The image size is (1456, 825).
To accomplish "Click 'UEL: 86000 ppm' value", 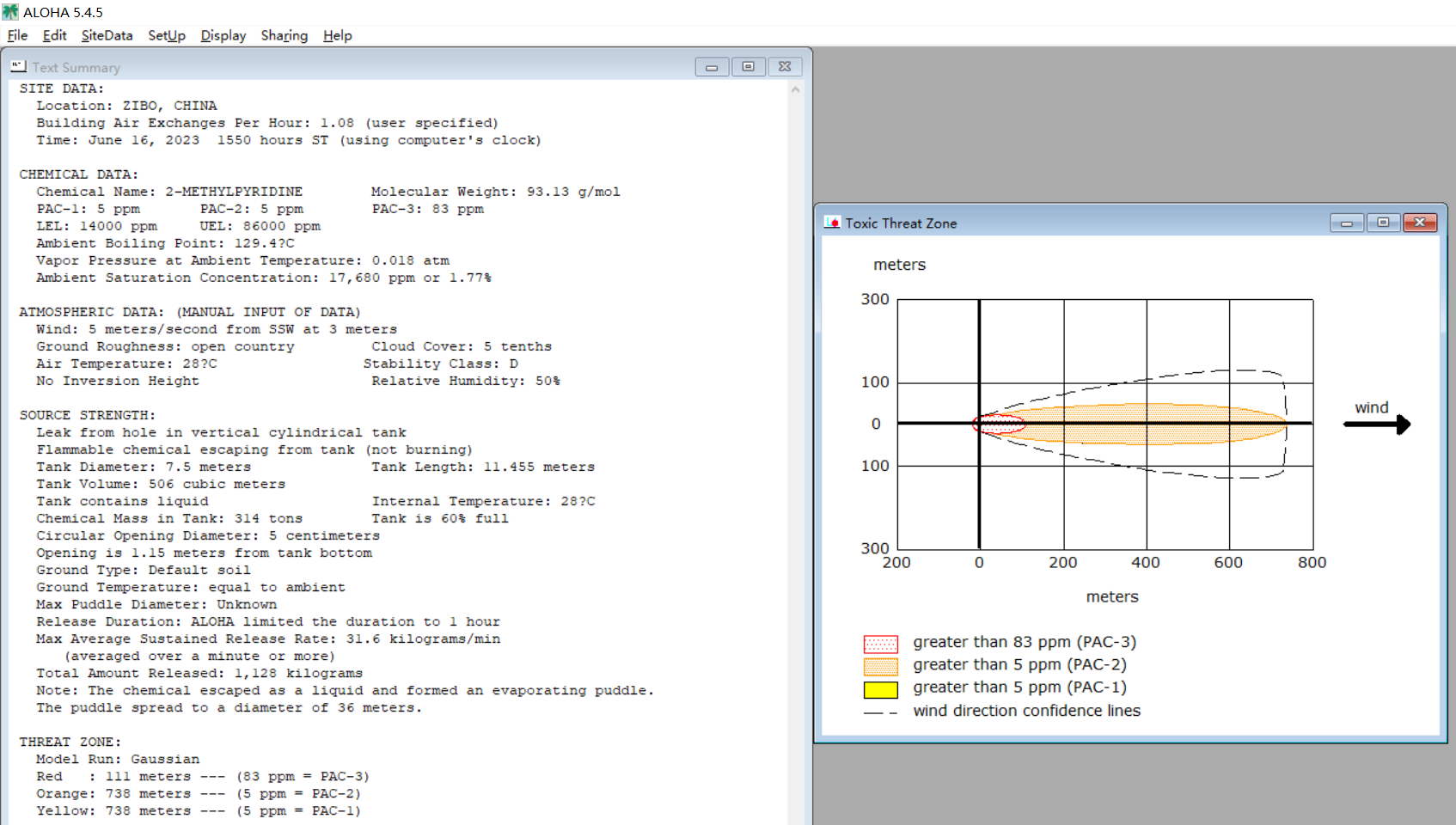I will pos(260,226).
